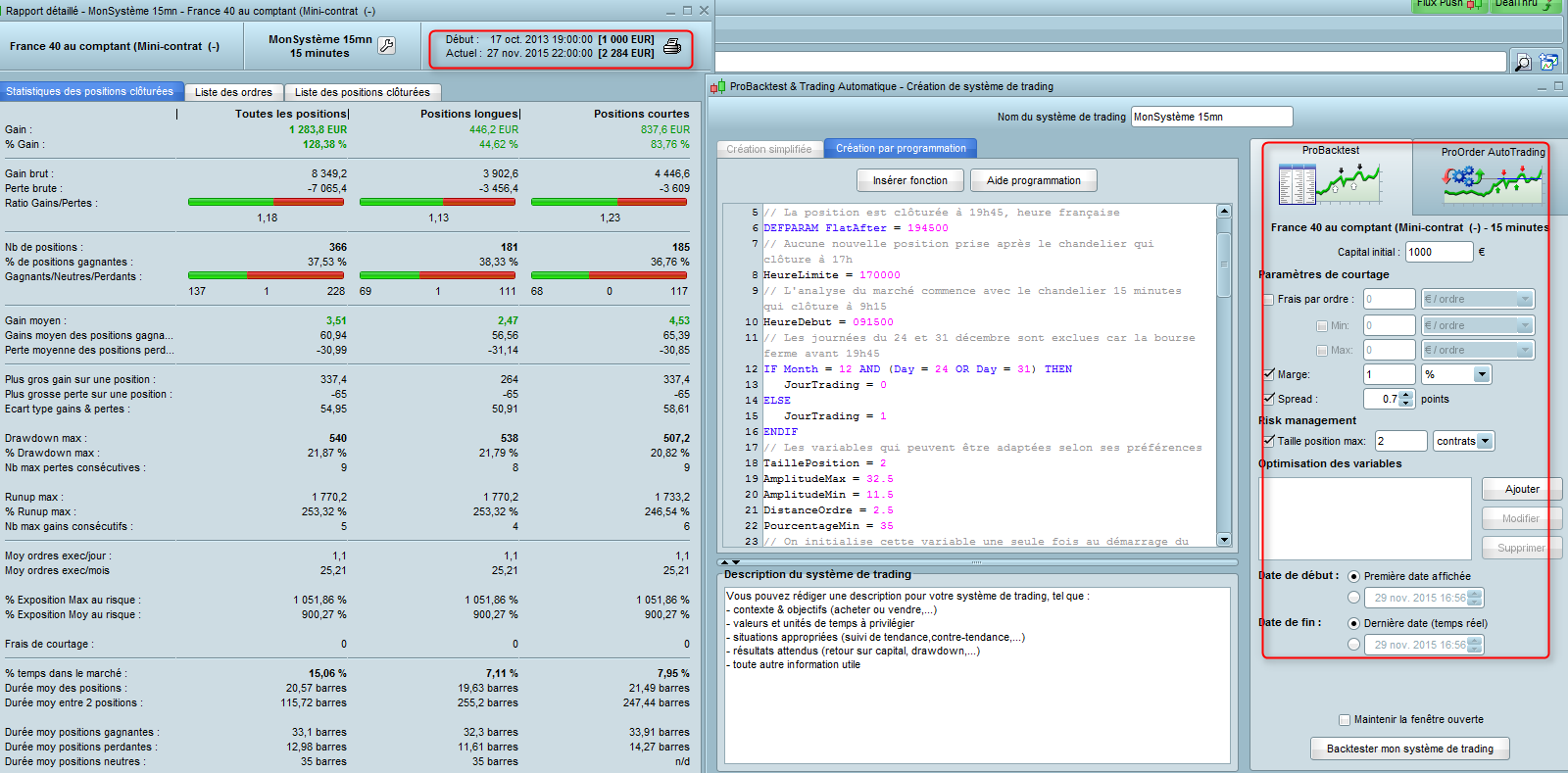The image size is (1568, 773).
Task: Click the add chart window icon
Action: point(1549,62)
